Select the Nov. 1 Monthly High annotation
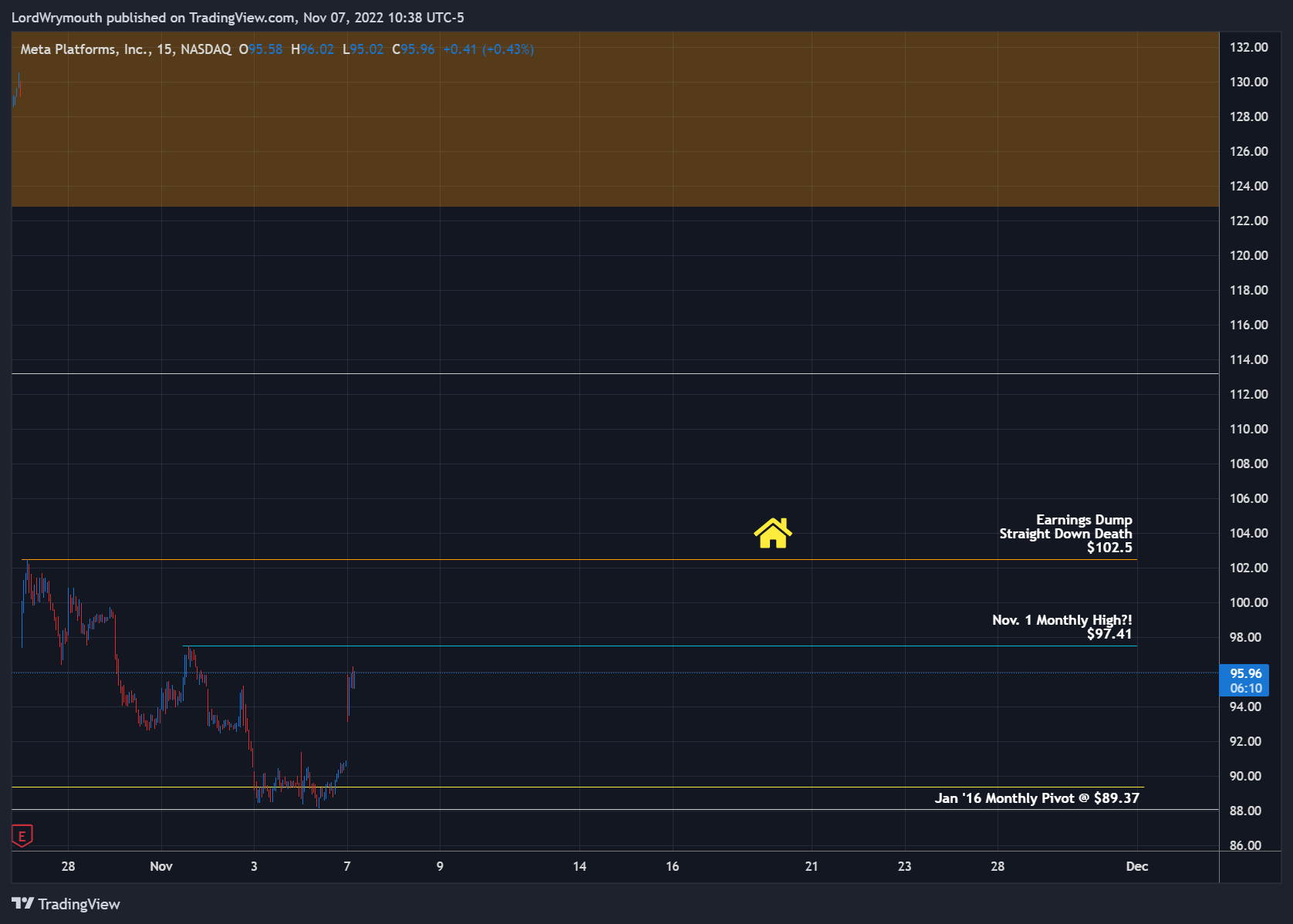This screenshot has height=924, width=1293. pos(1062,620)
